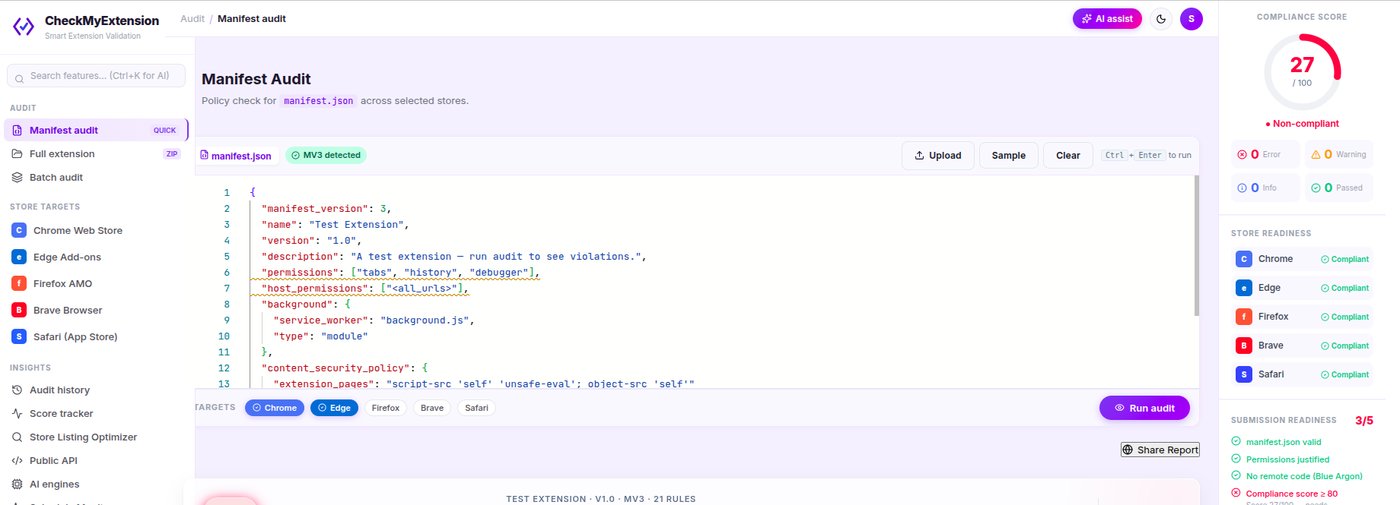The height and width of the screenshot is (505, 1400).
Task: Clear the manifest editor
Action: [1068, 155]
